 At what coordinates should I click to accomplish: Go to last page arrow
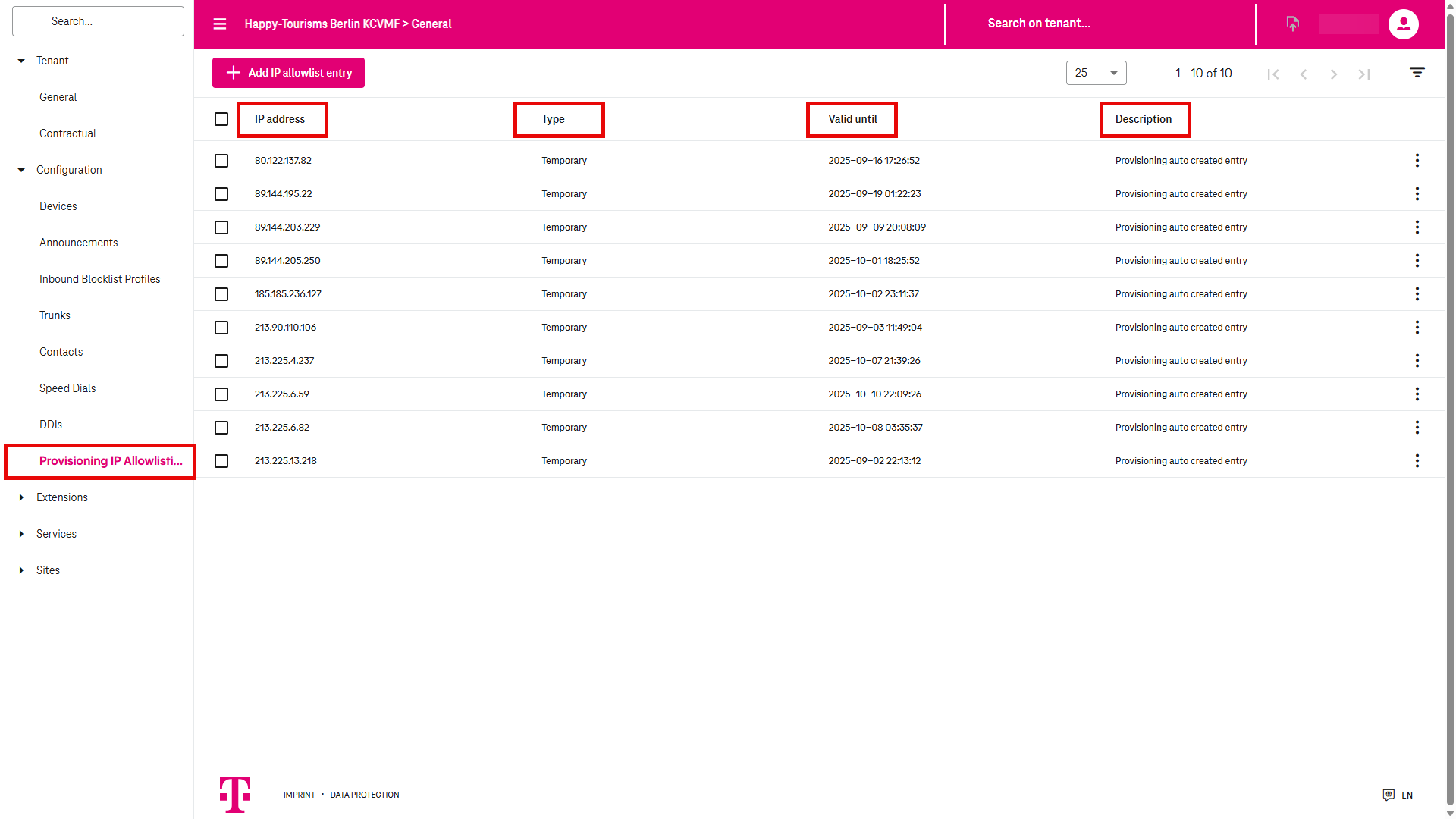tap(1364, 74)
